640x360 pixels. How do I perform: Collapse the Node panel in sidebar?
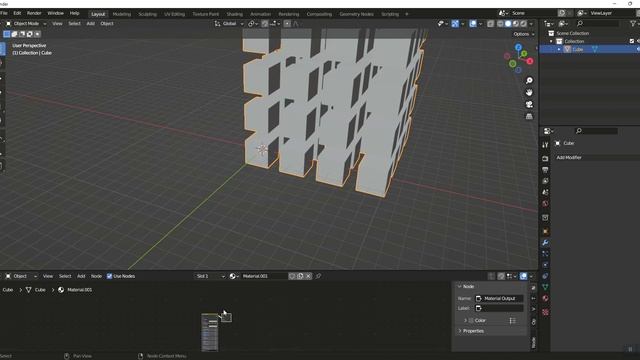tap(460, 287)
